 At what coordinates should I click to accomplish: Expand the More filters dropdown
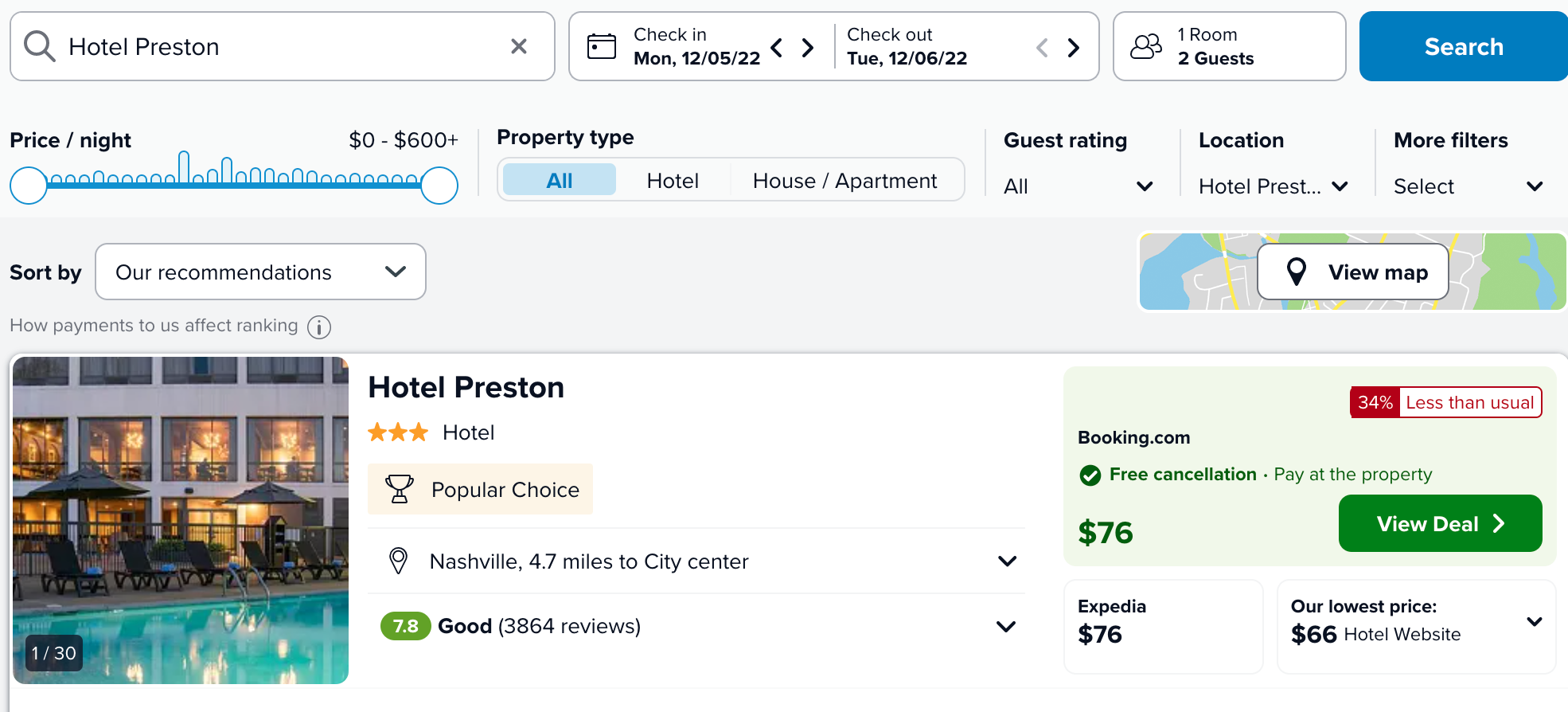click(x=1468, y=186)
